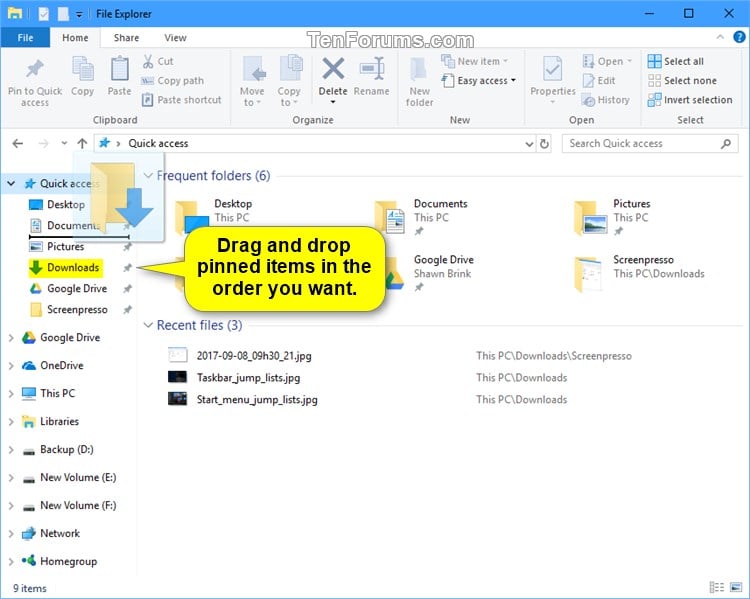Open the Move to command
Image resolution: width=750 pixels, height=599 pixels.
tap(252, 81)
